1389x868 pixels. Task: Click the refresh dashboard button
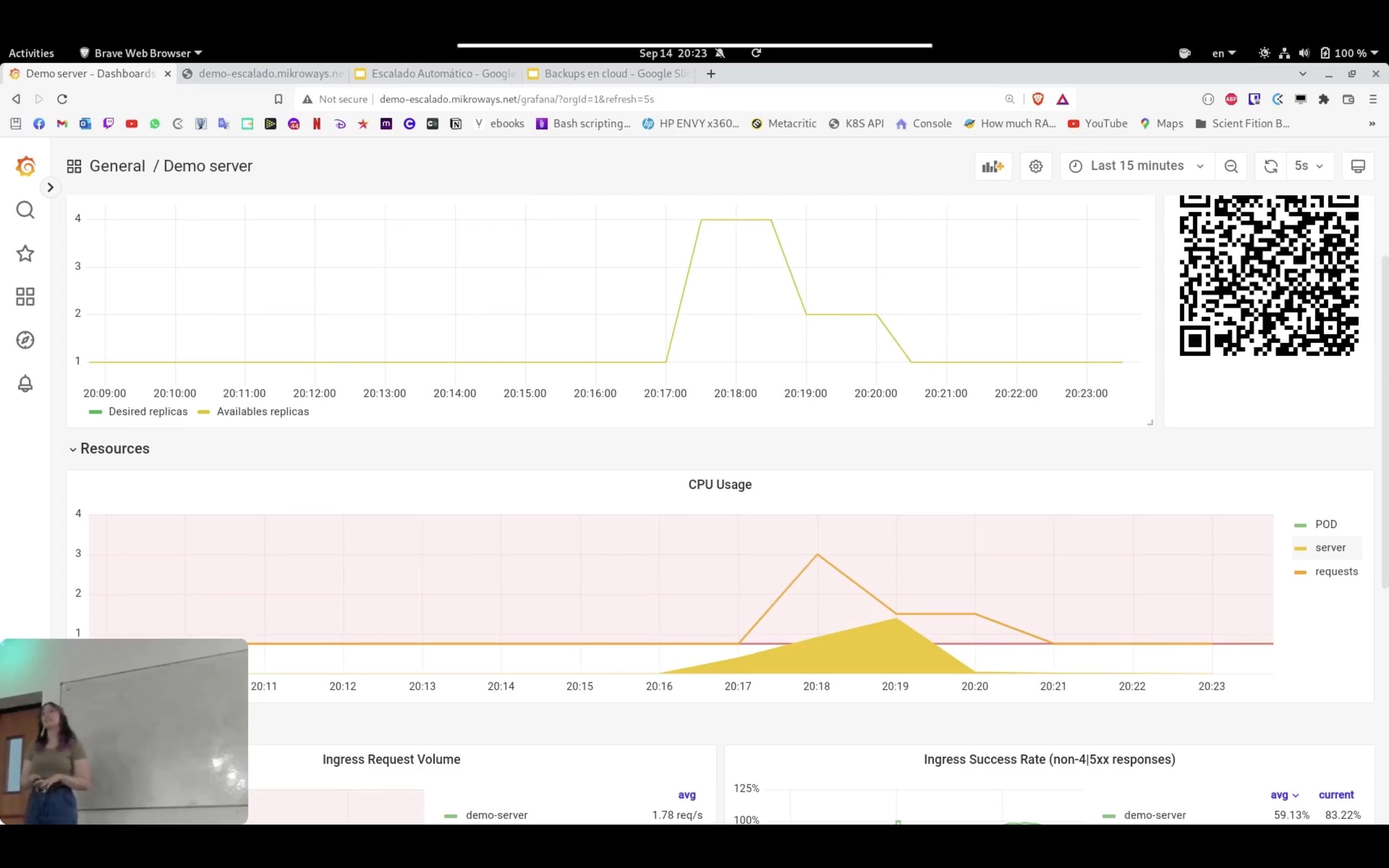click(x=1270, y=166)
